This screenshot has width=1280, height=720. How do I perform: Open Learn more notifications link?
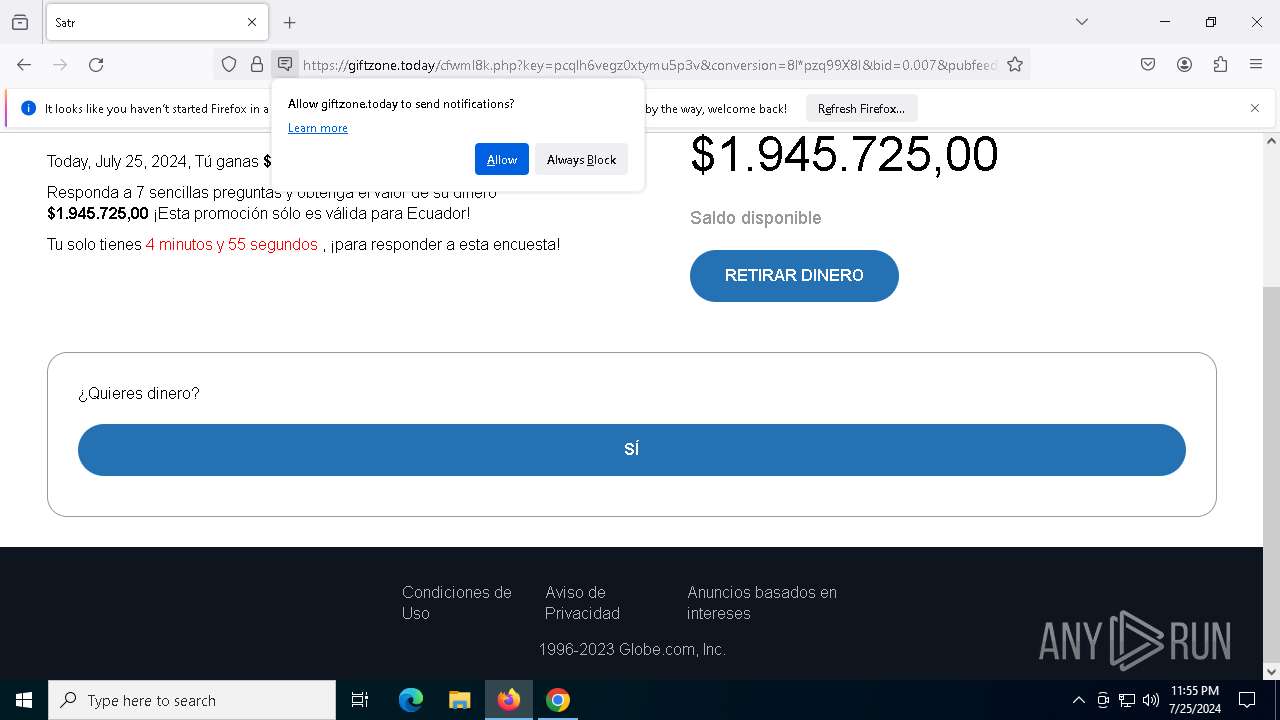click(x=318, y=128)
